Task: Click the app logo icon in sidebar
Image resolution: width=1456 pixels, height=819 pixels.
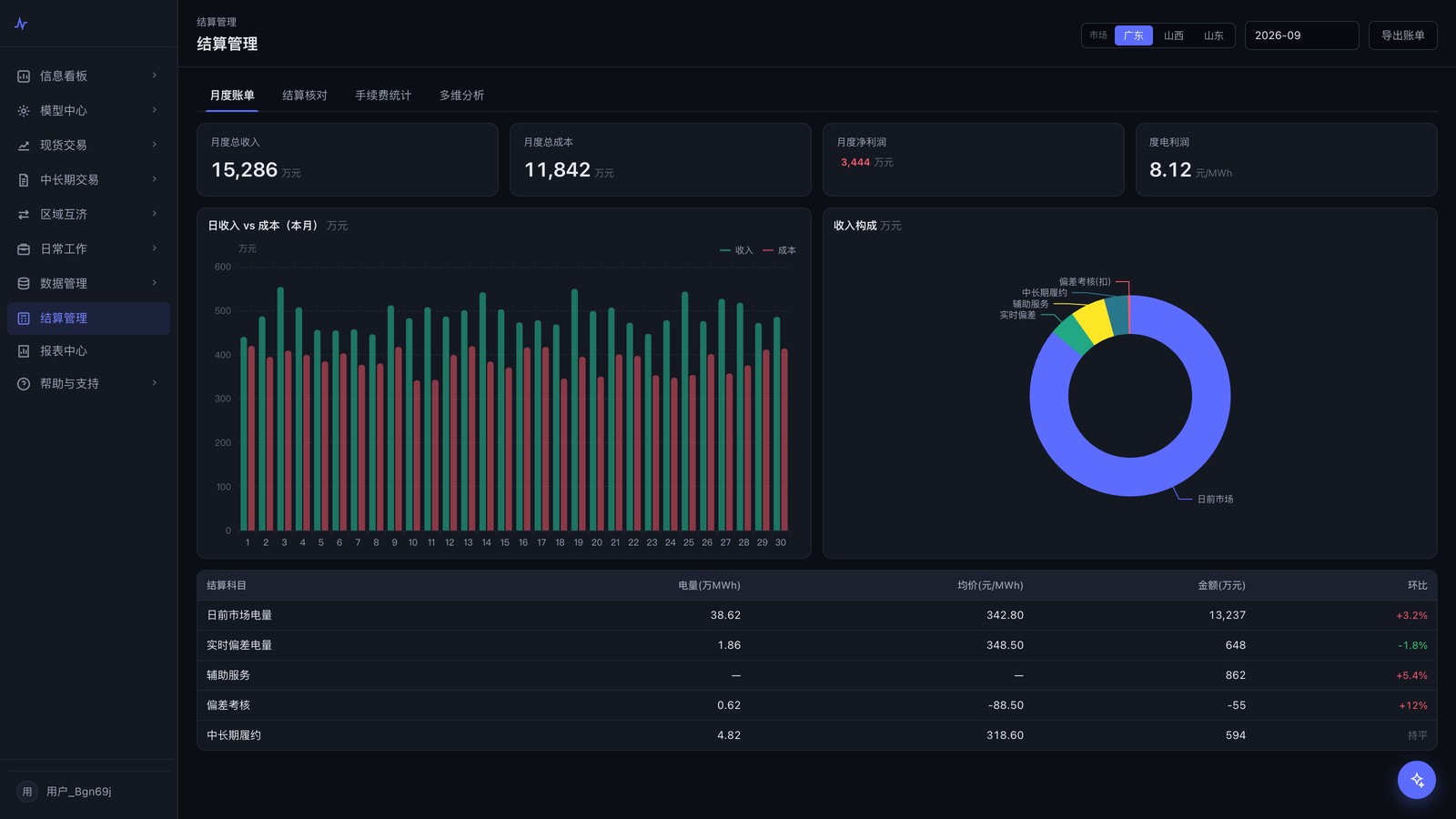Action: (x=21, y=24)
